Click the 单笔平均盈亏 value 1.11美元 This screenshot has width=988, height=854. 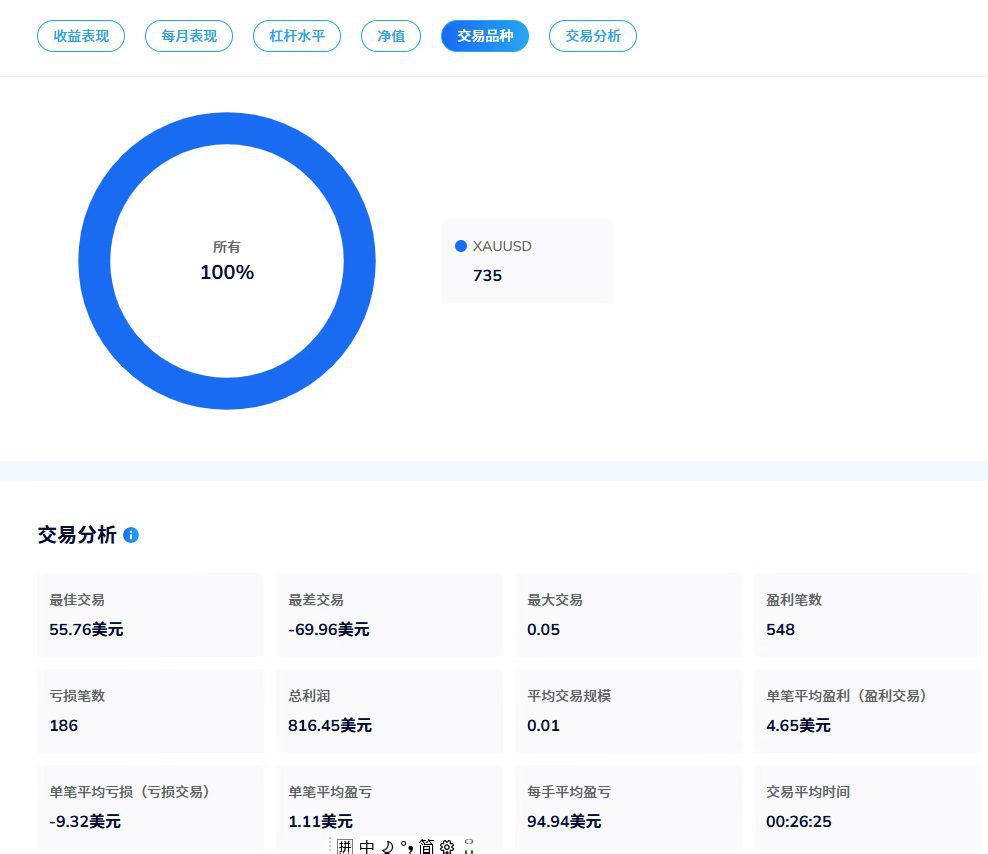click(321, 821)
